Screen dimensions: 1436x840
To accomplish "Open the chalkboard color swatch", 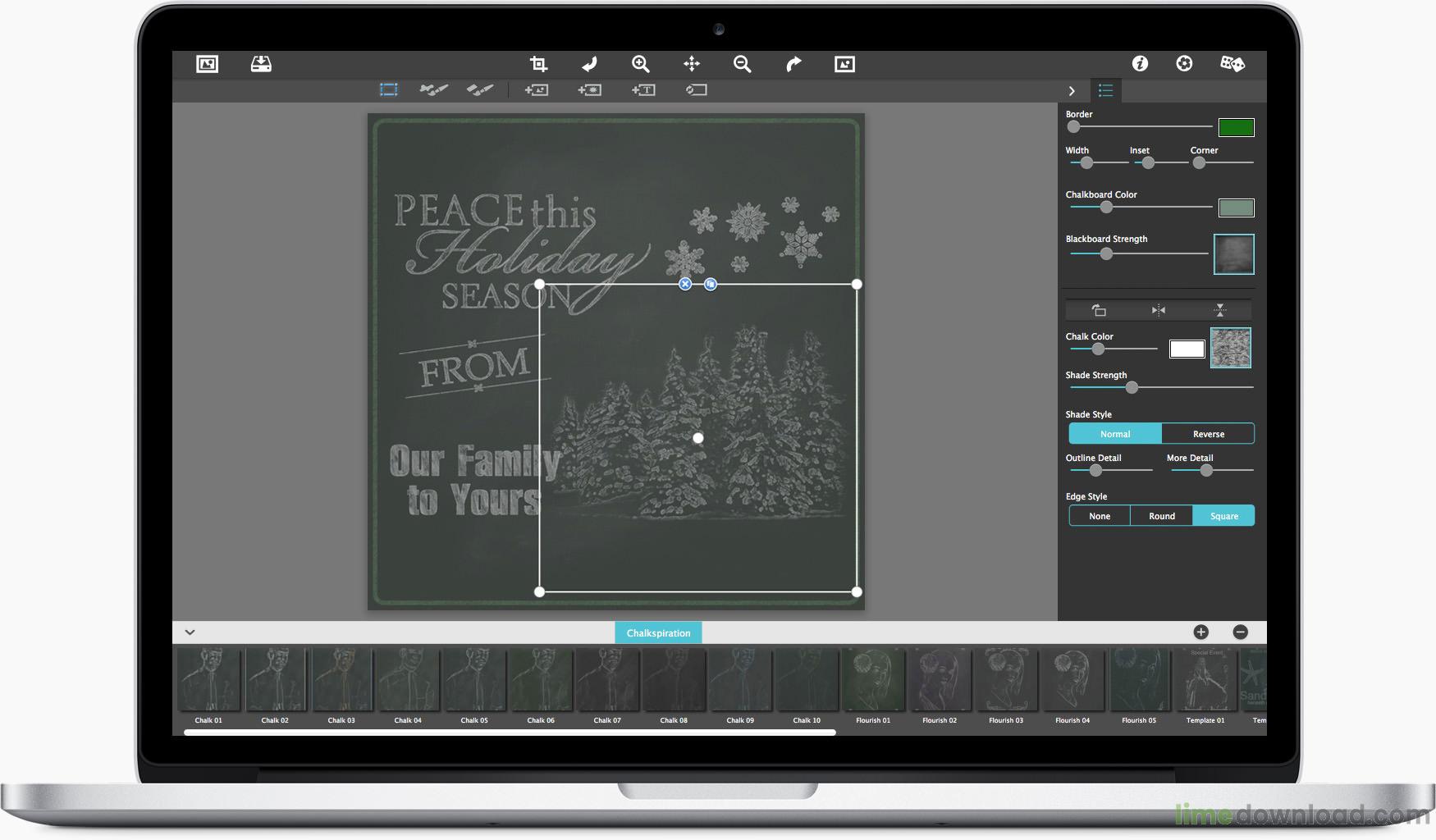I will click(1236, 208).
